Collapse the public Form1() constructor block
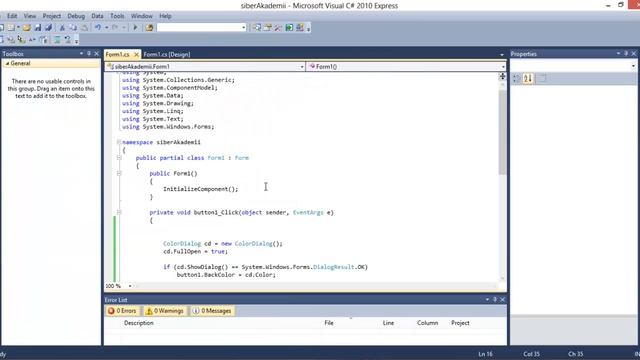640x360 pixels. click(119, 173)
